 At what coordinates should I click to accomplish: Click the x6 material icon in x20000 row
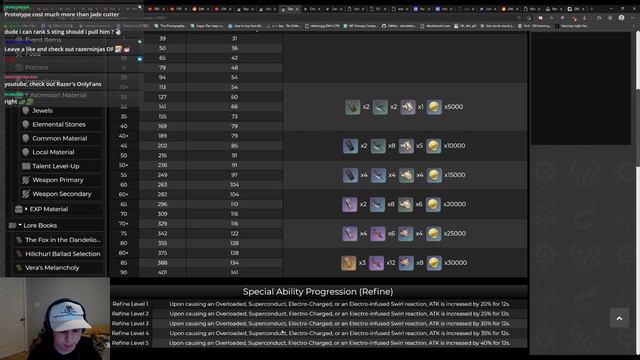coord(405,204)
